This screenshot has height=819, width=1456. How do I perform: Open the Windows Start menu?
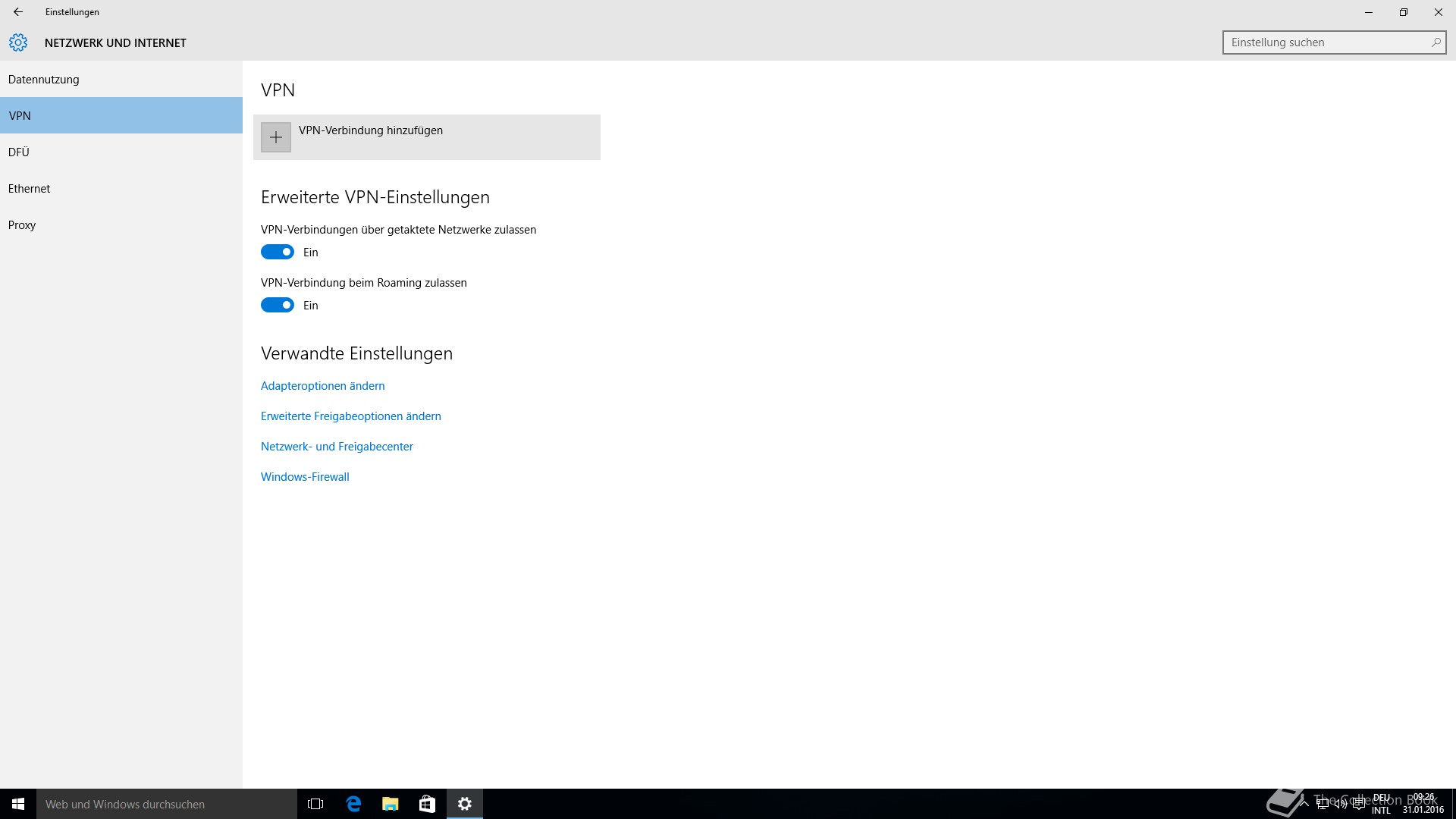click(x=18, y=804)
